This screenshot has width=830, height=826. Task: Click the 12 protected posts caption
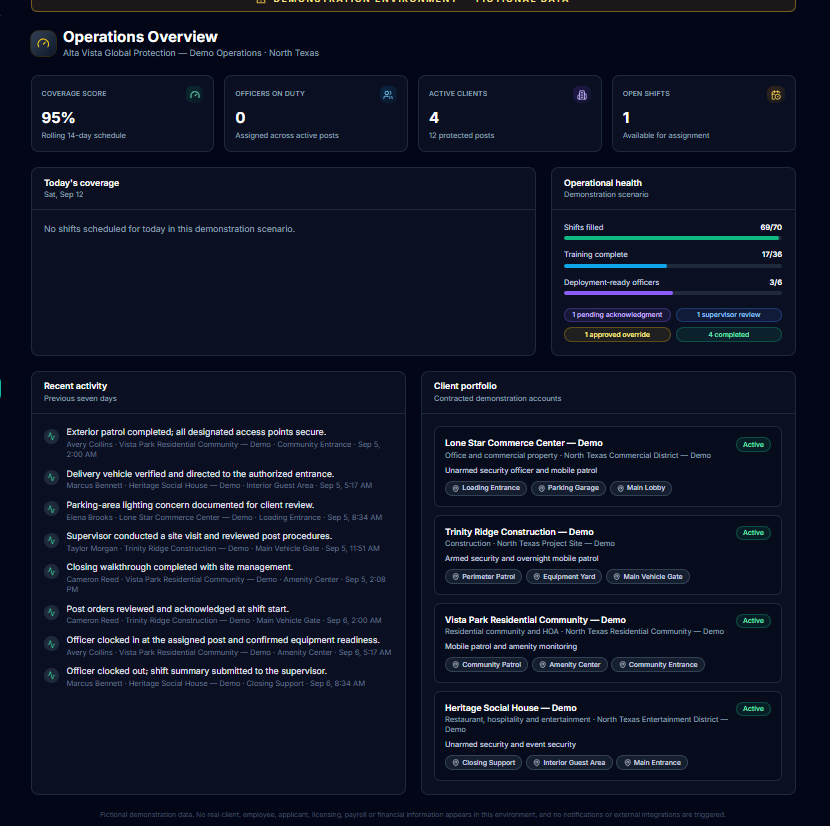click(462, 136)
